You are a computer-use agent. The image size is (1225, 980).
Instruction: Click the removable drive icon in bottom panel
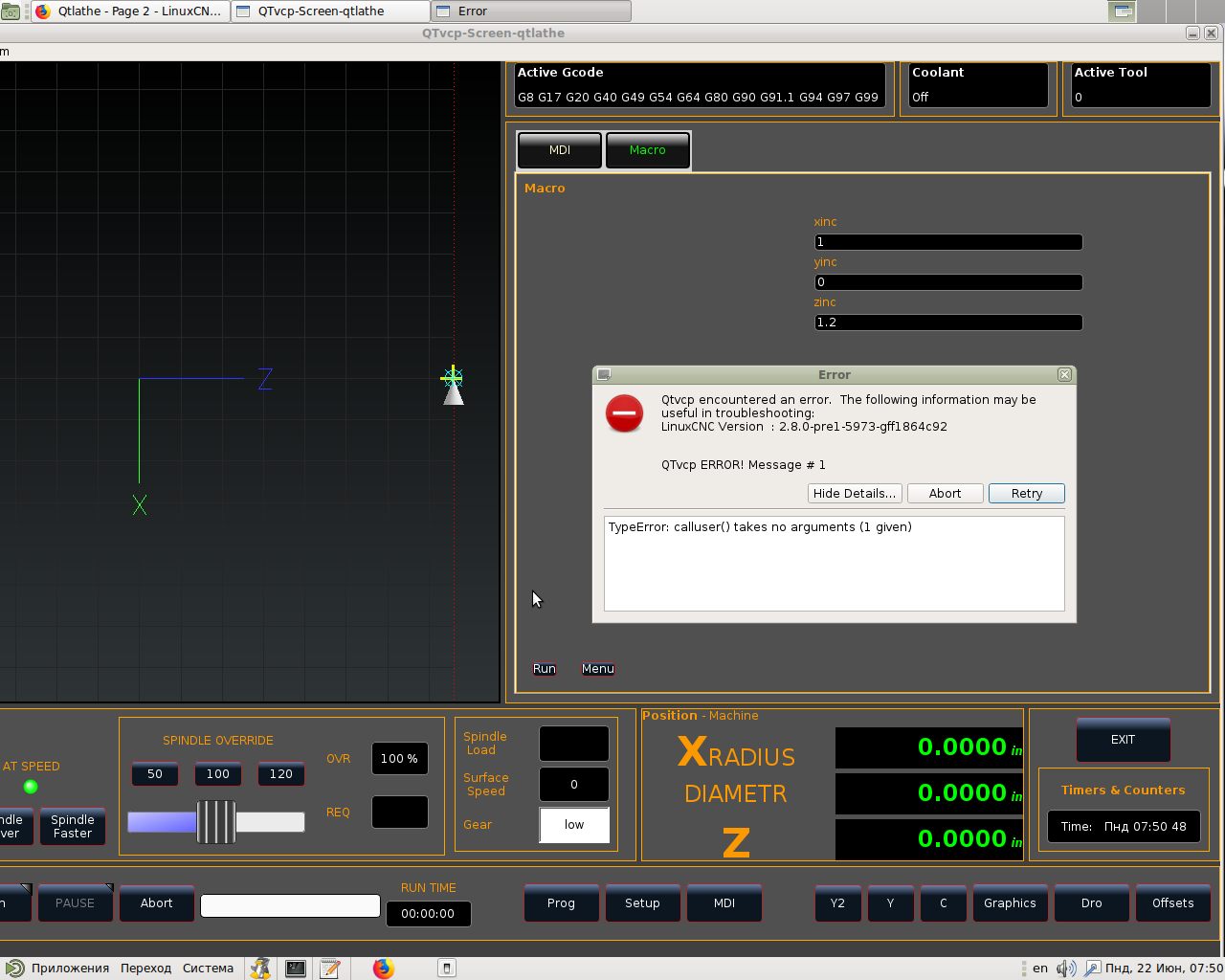[447, 969]
